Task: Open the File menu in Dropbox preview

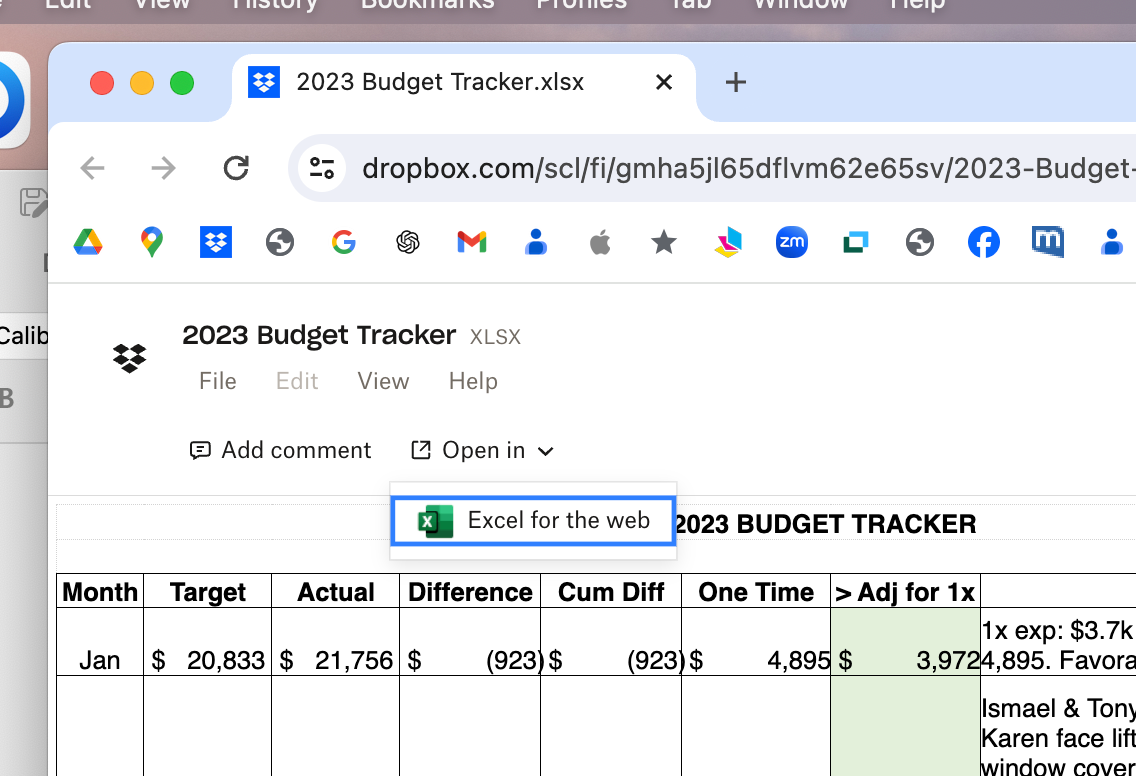Action: tap(217, 381)
